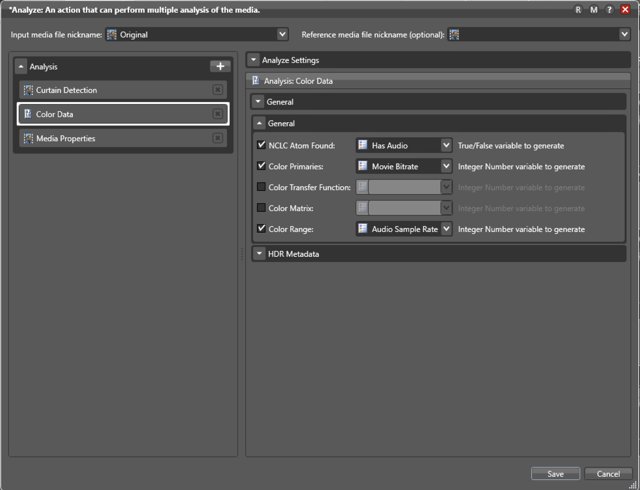This screenshot has height=490, width=640.
Task: Select Media Properties in analysis list
Action: 123,138
